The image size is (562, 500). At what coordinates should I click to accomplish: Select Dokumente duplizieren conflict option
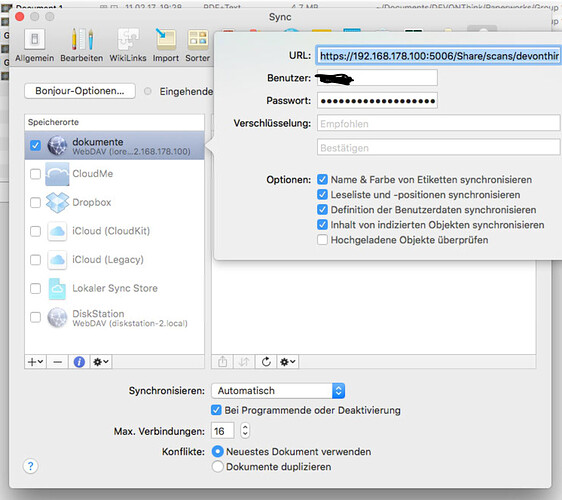218,467
